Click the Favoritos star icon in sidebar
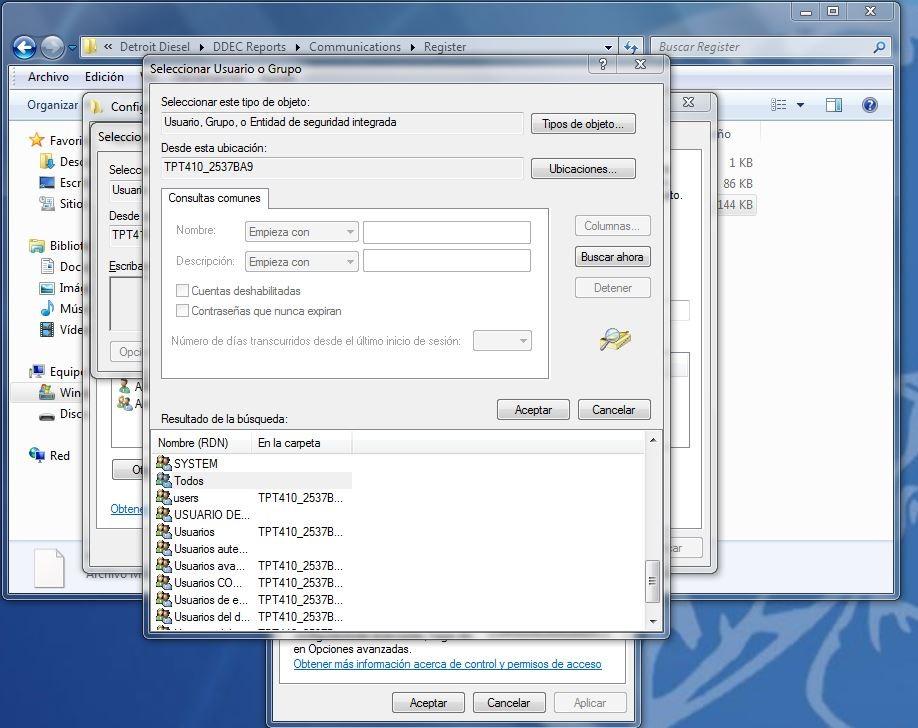The width and height of the screenshot is (918, 728). tap(36, 140)
